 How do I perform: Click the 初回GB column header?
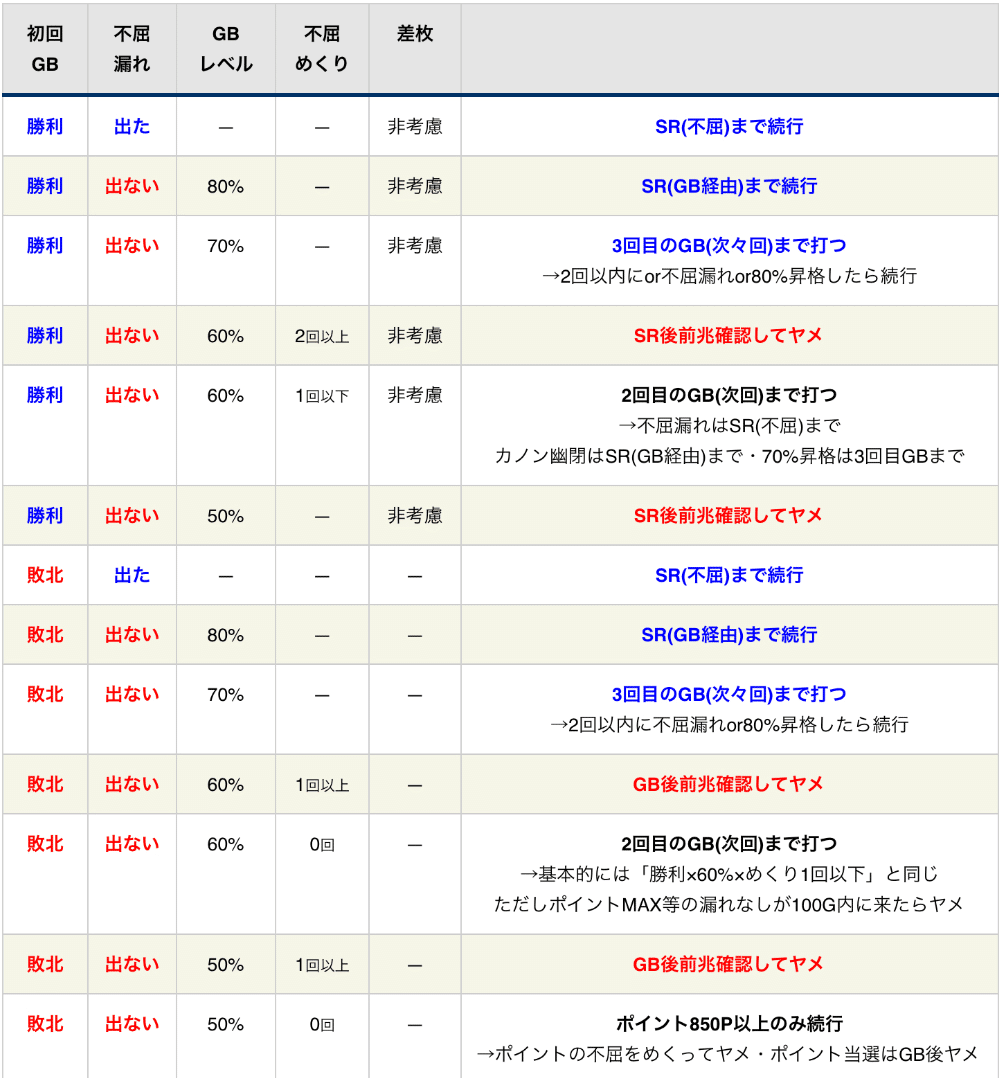click(45, 49)
